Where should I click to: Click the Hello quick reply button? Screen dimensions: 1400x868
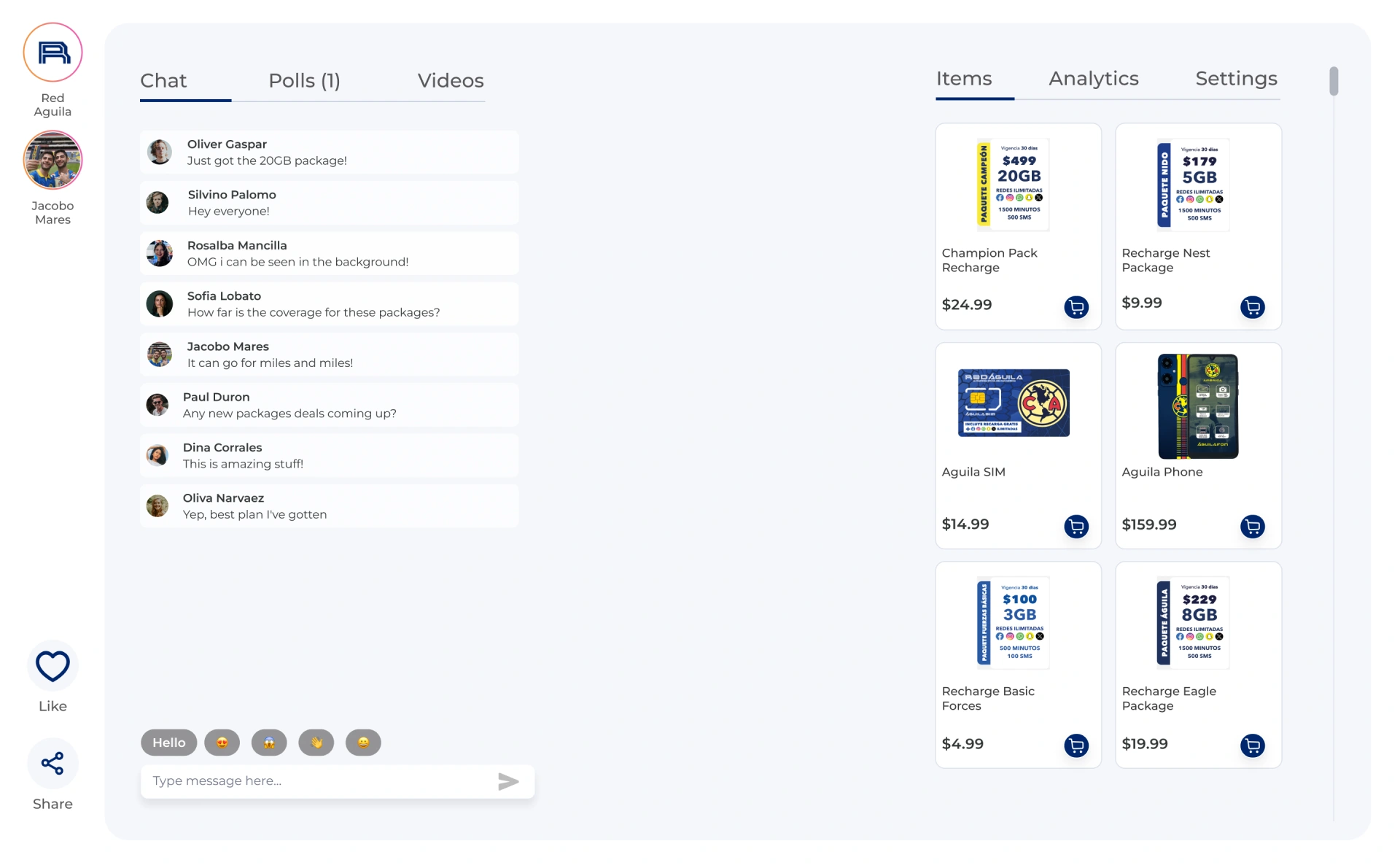point(168,743)
